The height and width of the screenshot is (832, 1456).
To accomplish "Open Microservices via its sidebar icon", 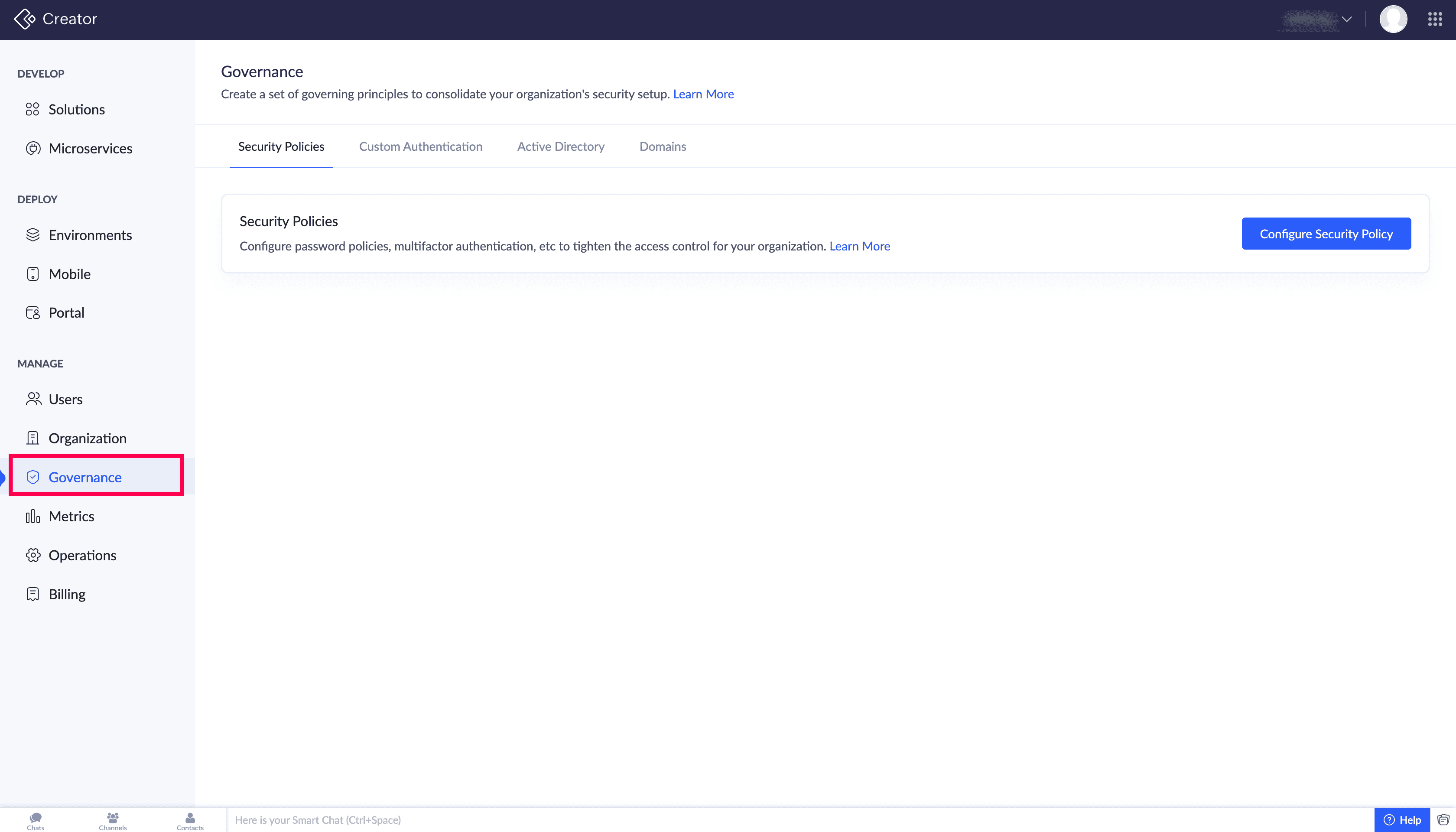I will [x=33, y=149].
